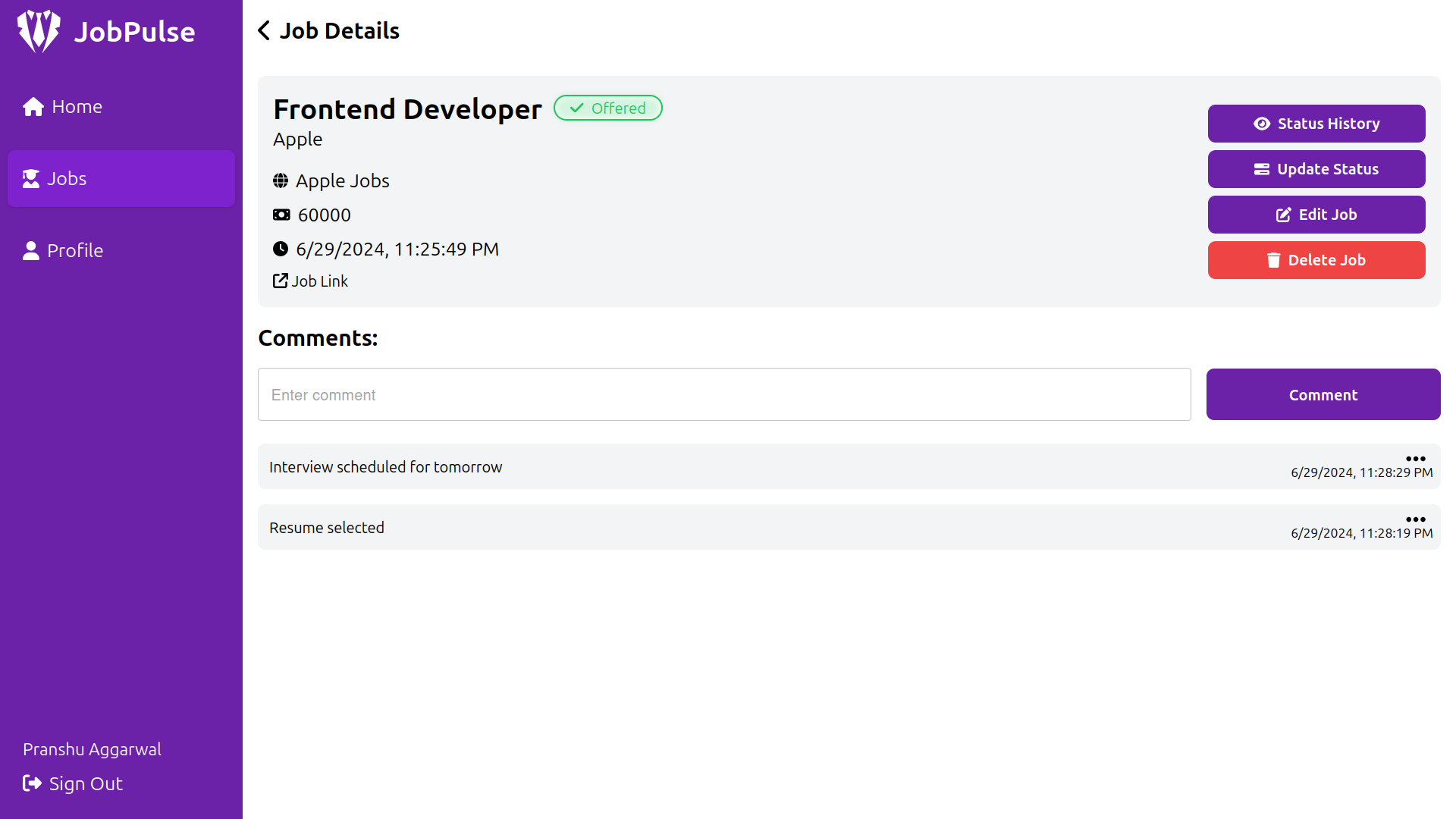The image size is (1456, 819).
Task: Click the globe icon beside Apple Jobs
Action: click(x=281, y=180)
